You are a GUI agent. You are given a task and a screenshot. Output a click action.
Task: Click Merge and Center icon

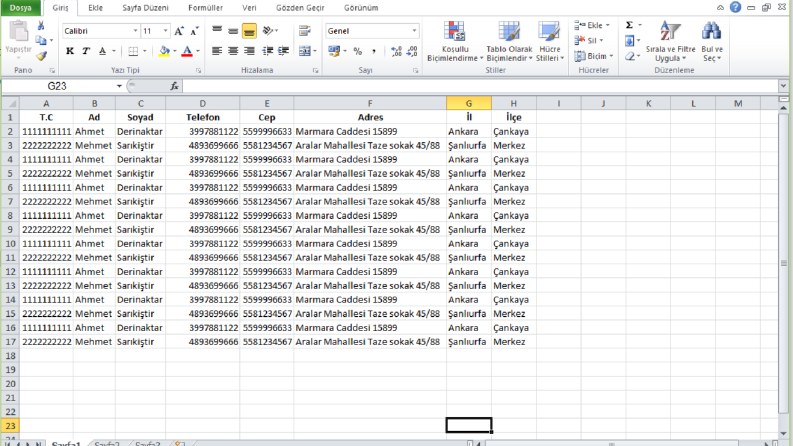tap(305, 51)
